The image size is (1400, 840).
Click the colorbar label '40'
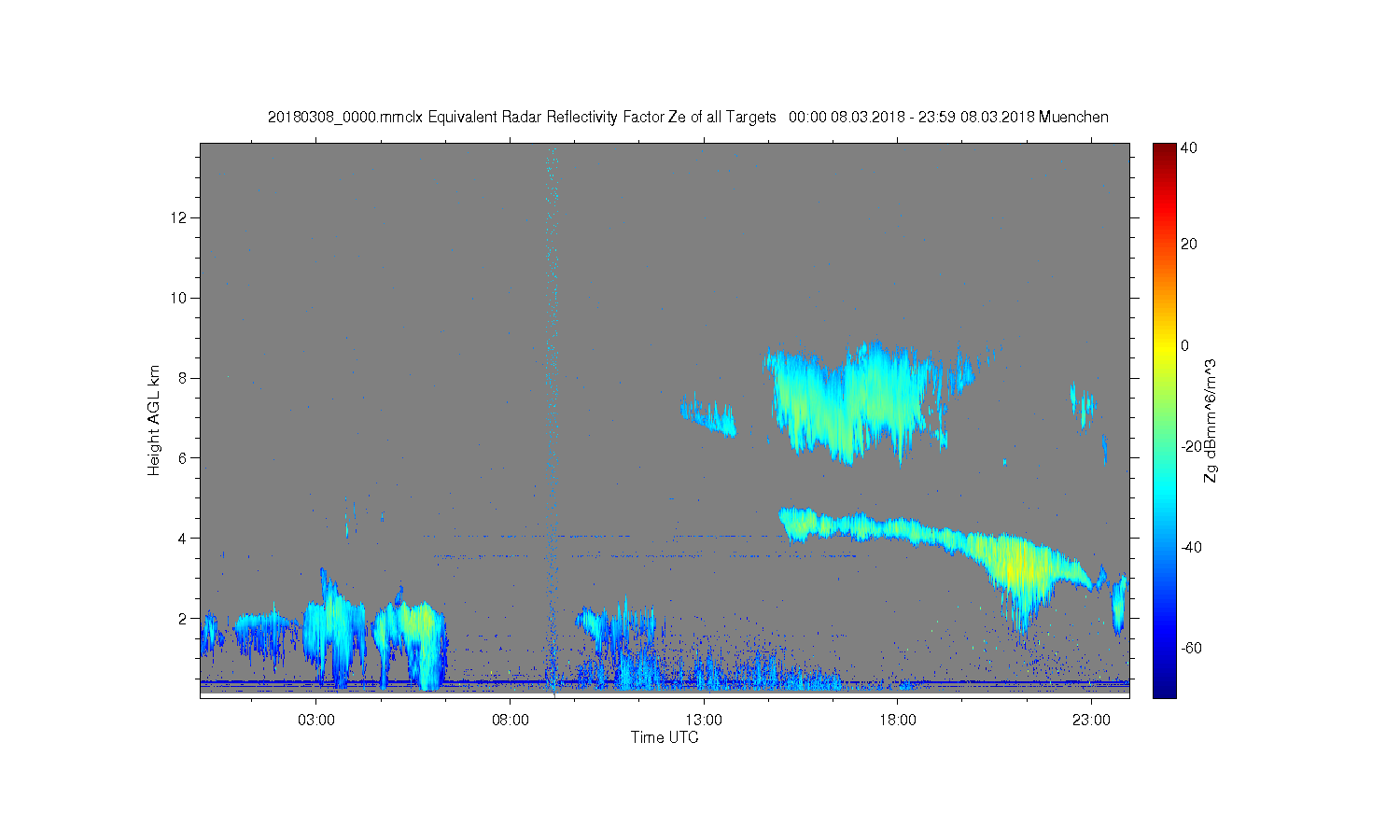click(x=1189, y=147)
